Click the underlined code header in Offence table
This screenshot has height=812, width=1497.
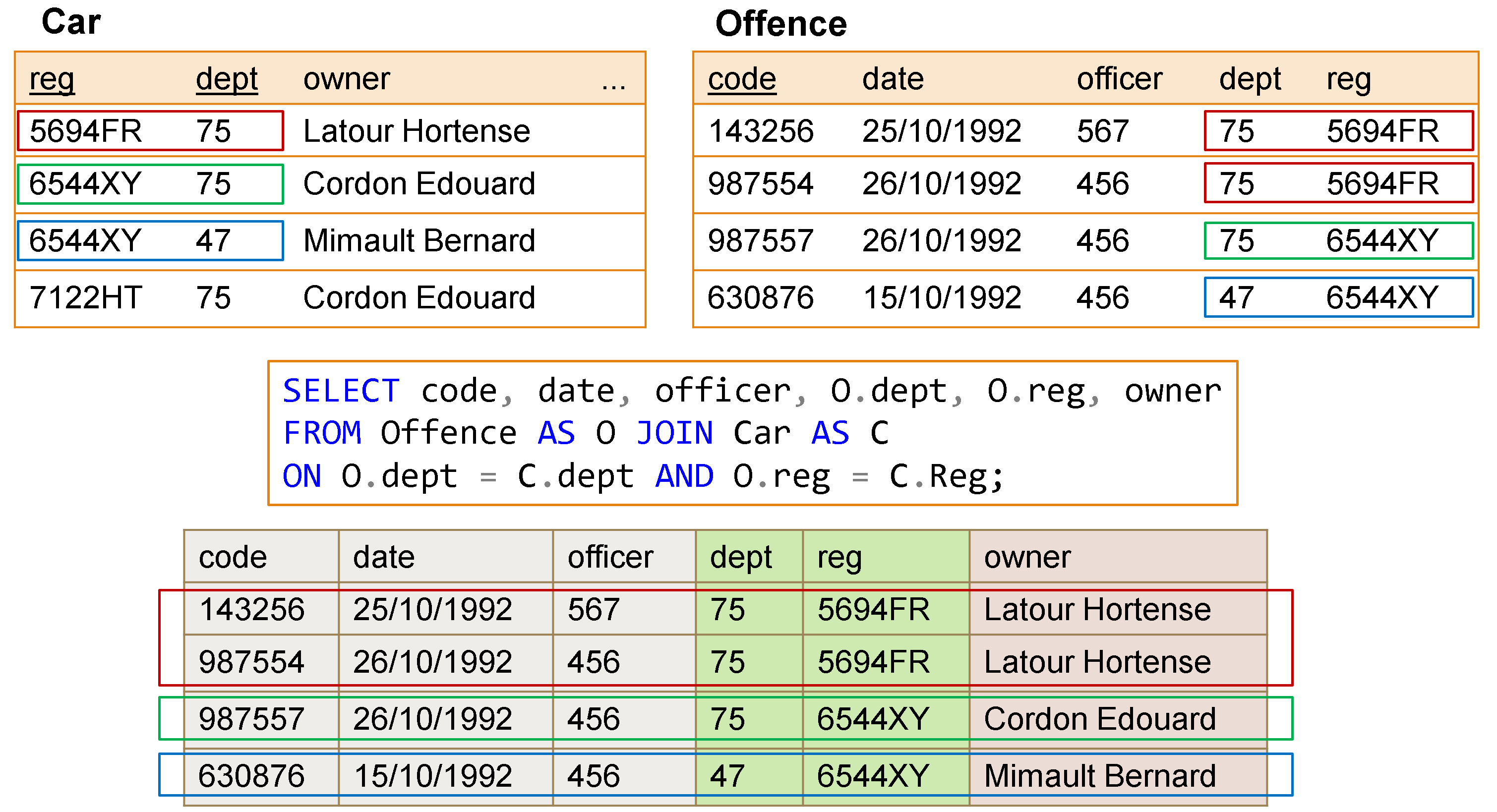pos(741,79)
